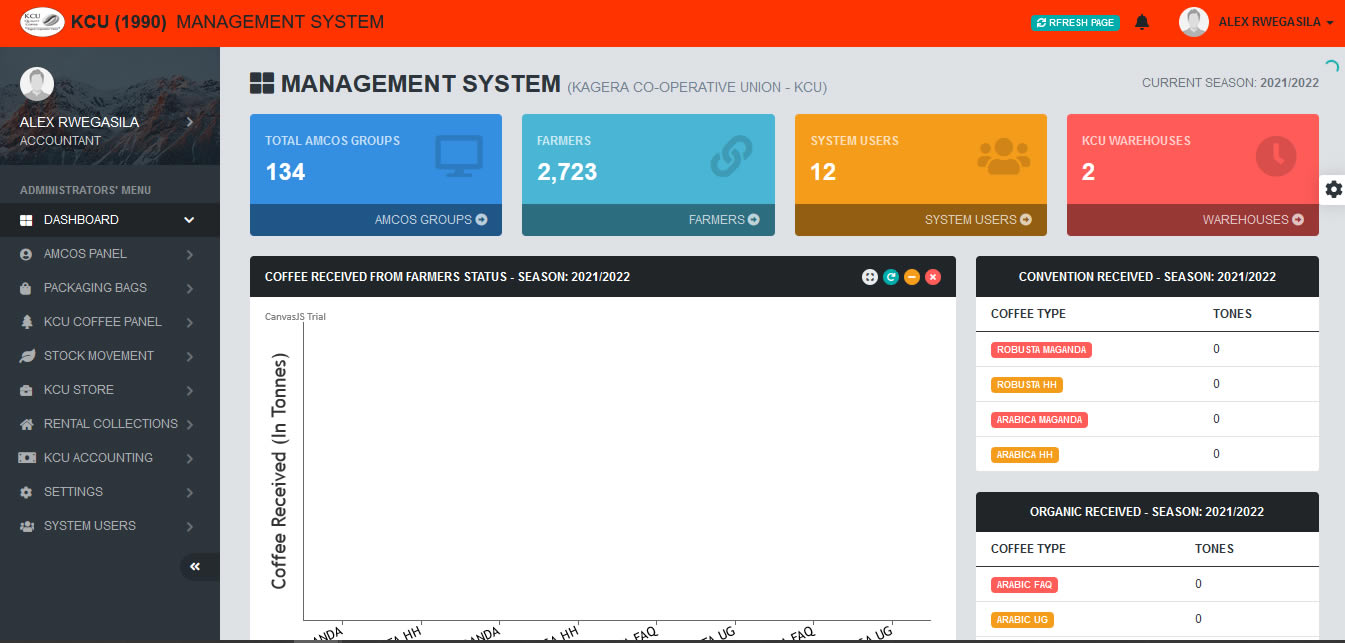Click the KCU Store briefcase icon

coord(26,390)
